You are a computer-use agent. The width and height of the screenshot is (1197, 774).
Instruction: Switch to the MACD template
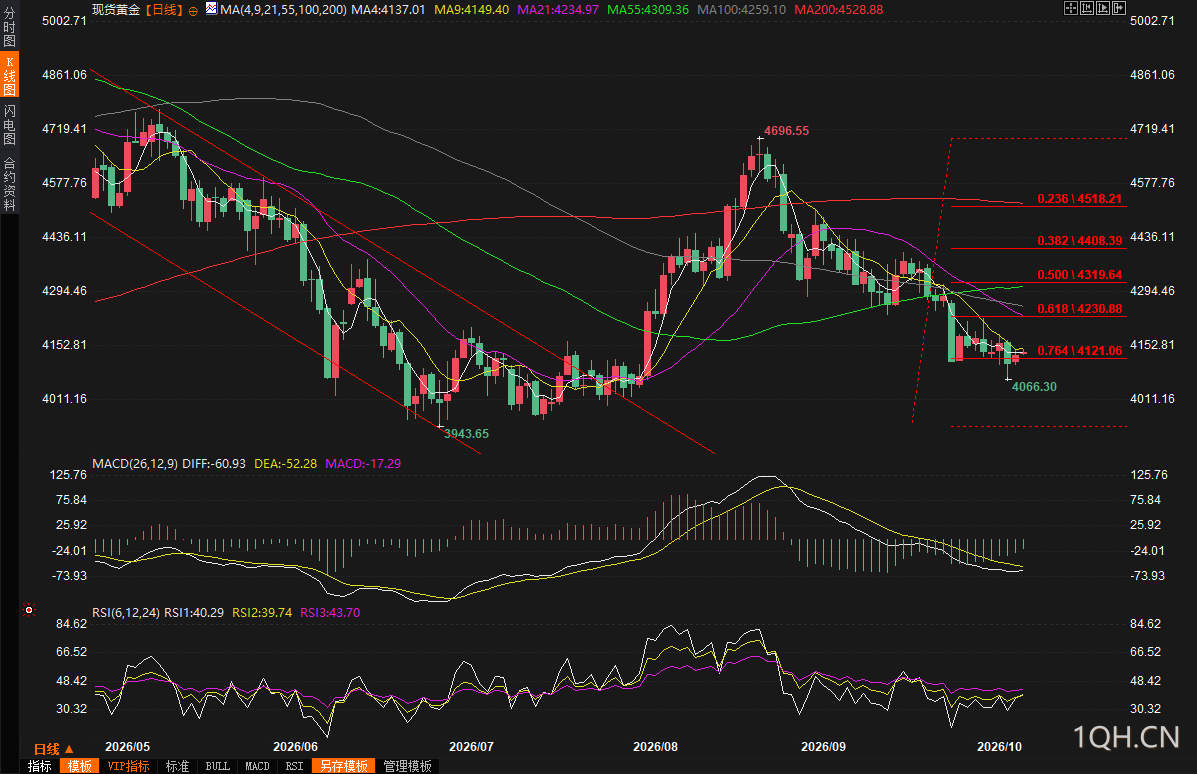(257, 766)
